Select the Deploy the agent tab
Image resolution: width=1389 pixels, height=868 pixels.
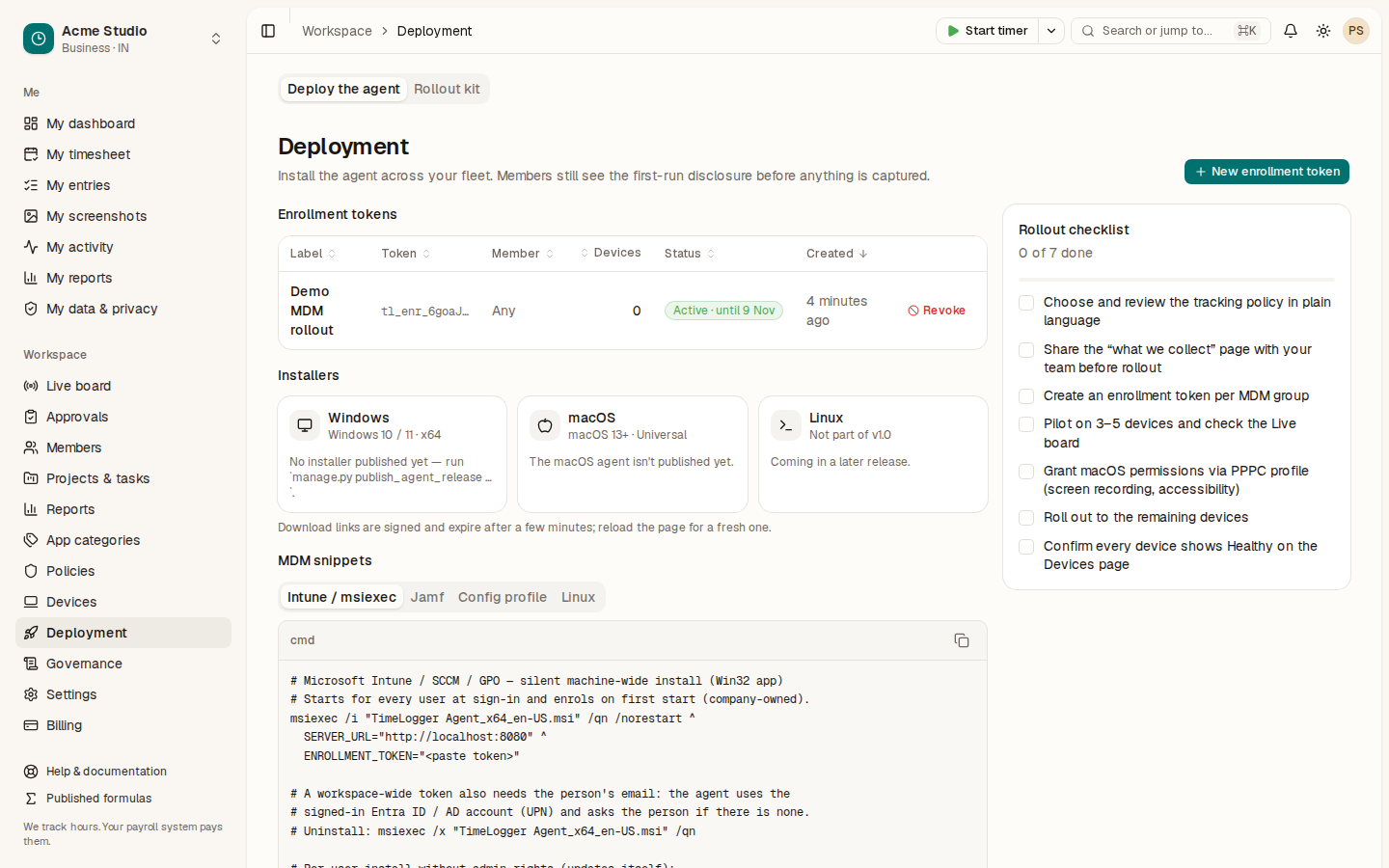tap(343, 89)
